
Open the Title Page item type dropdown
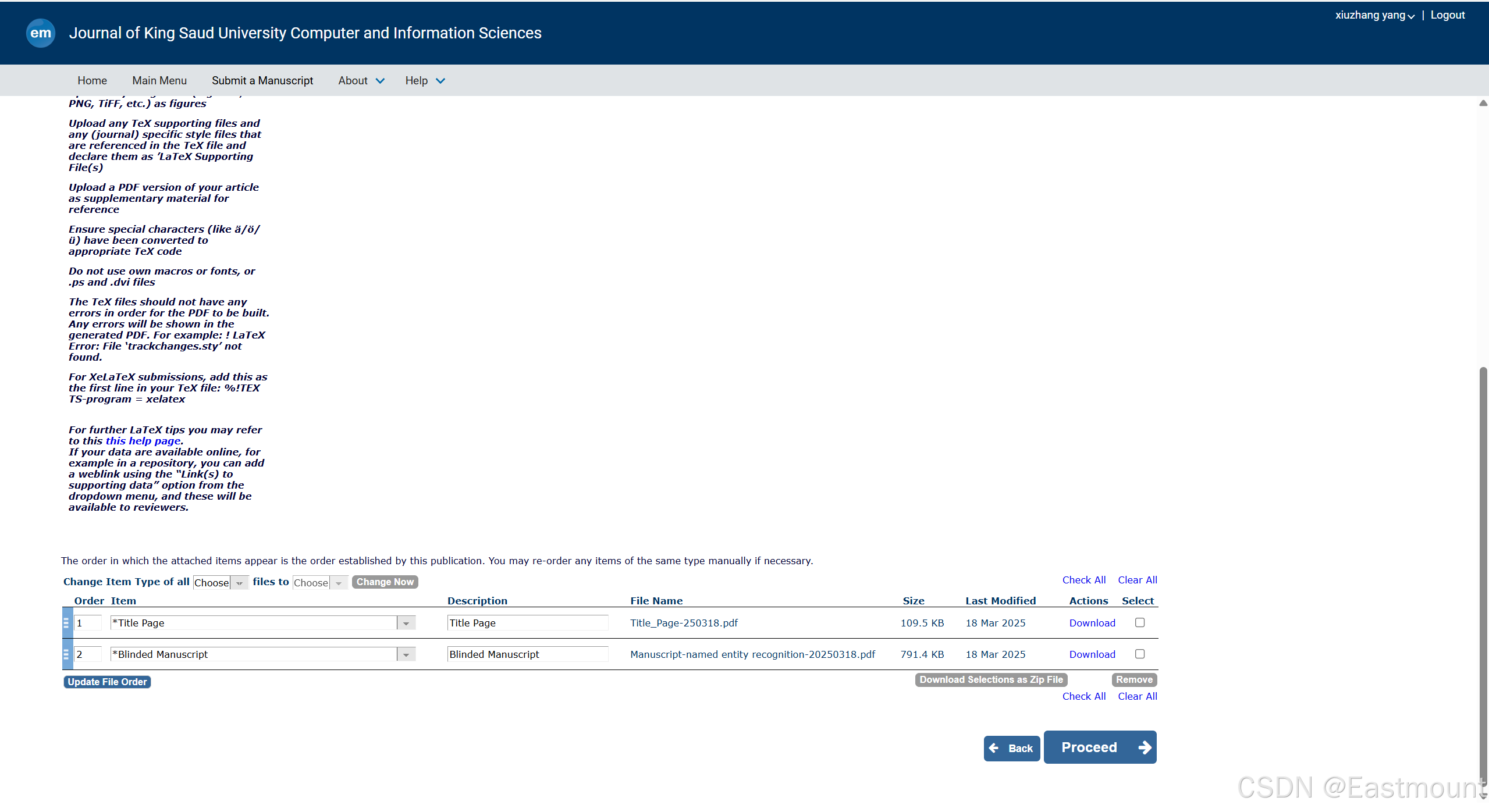tap(406, 624)
